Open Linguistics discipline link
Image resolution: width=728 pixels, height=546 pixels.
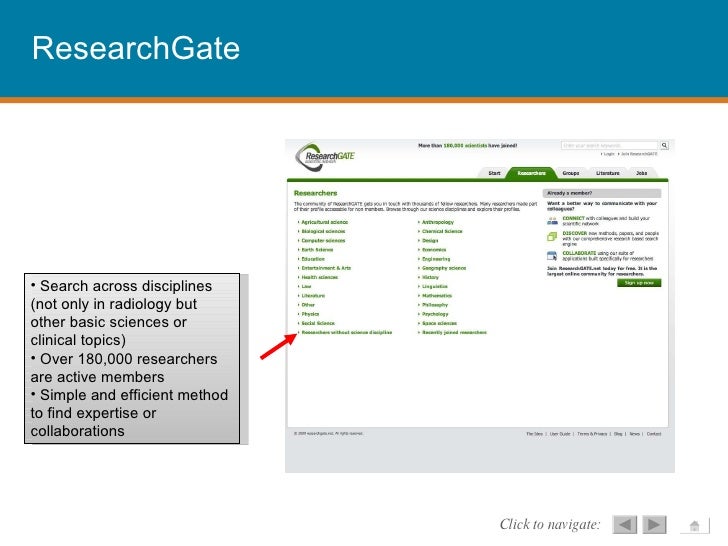click(435, 286)
